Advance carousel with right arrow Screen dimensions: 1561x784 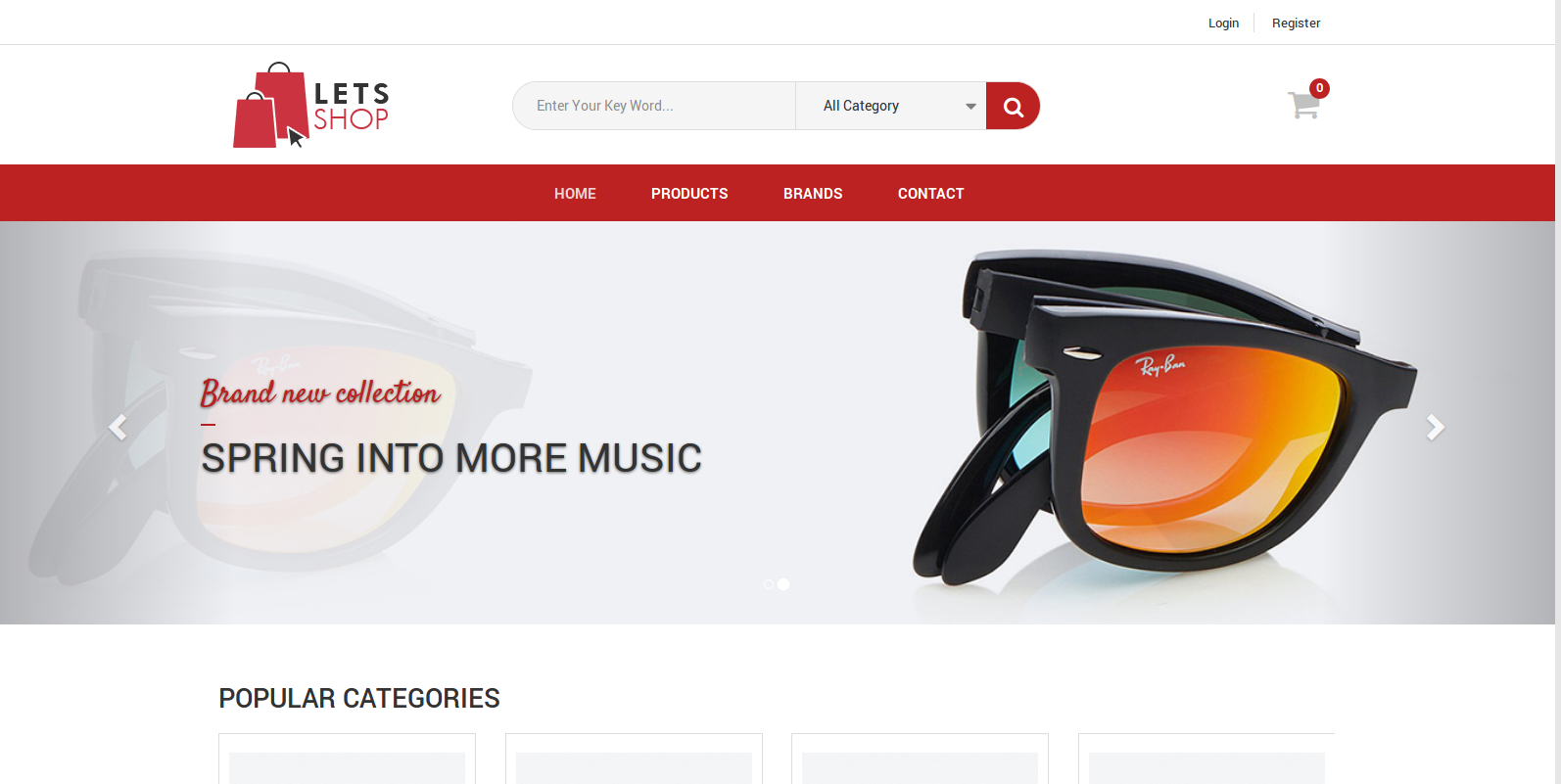click(1435, 428)
